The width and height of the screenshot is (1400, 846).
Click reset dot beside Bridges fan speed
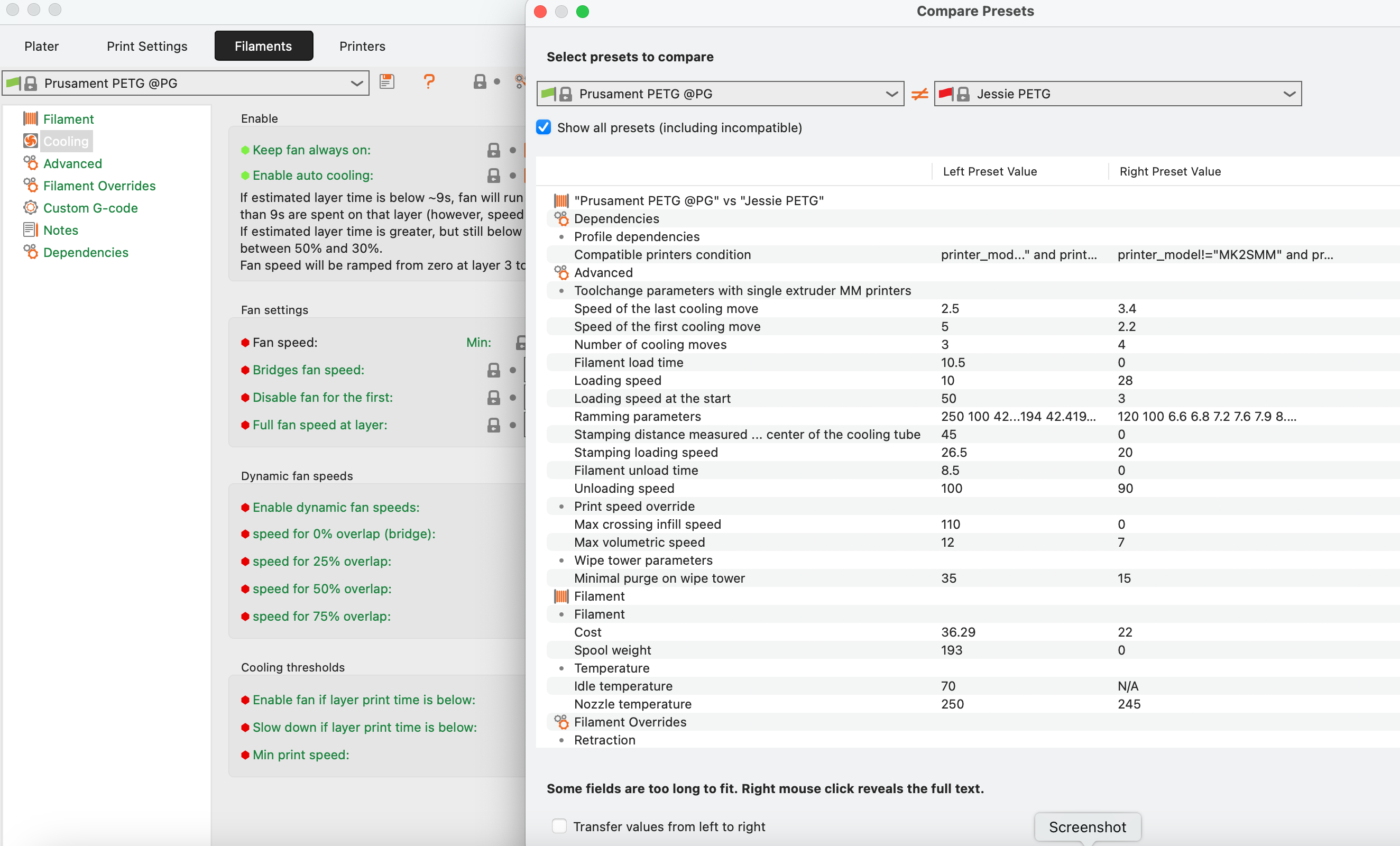[512, 371]
